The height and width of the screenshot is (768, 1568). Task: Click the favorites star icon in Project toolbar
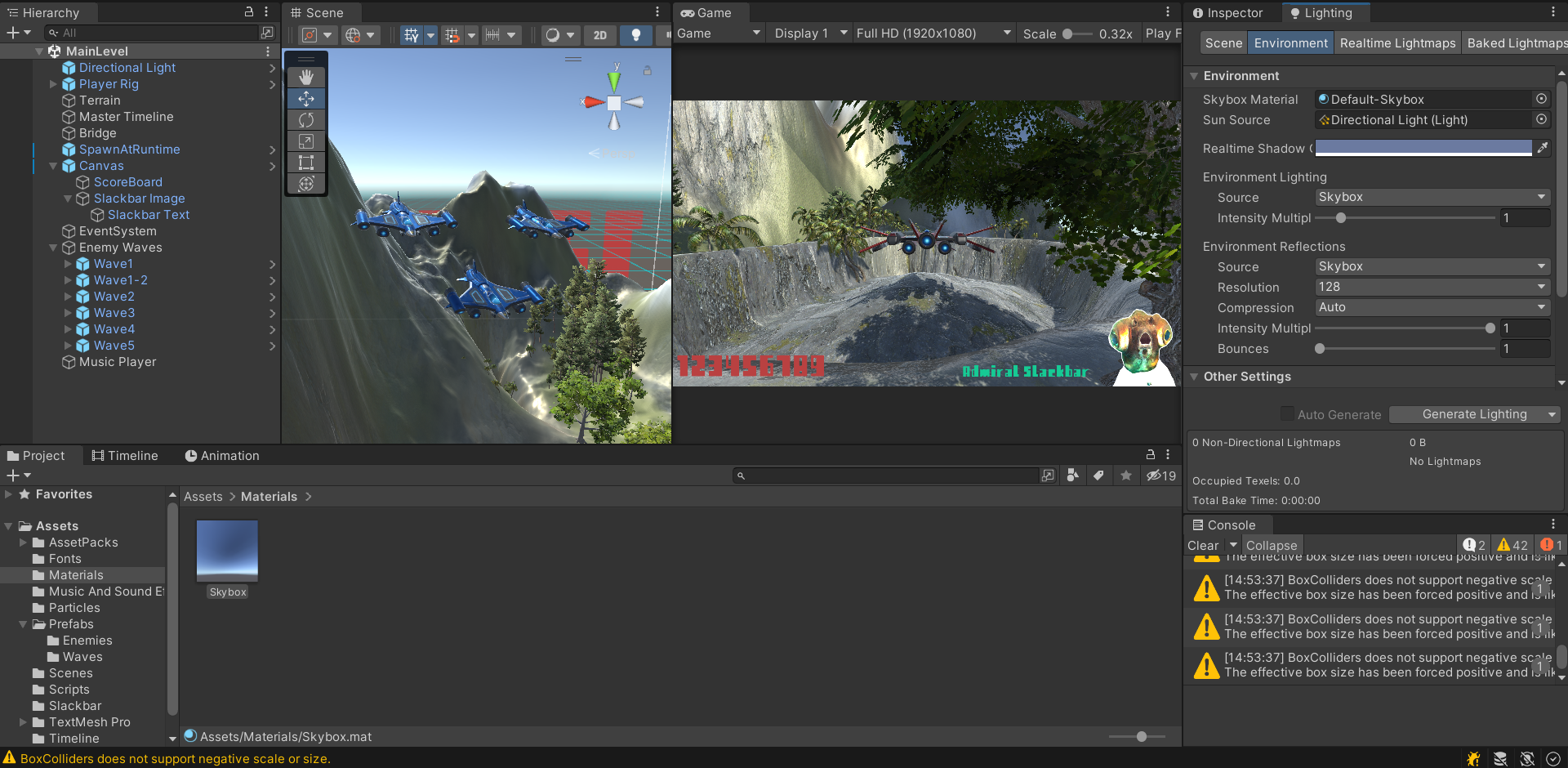pyautogui.click(x=1126, y=476)
